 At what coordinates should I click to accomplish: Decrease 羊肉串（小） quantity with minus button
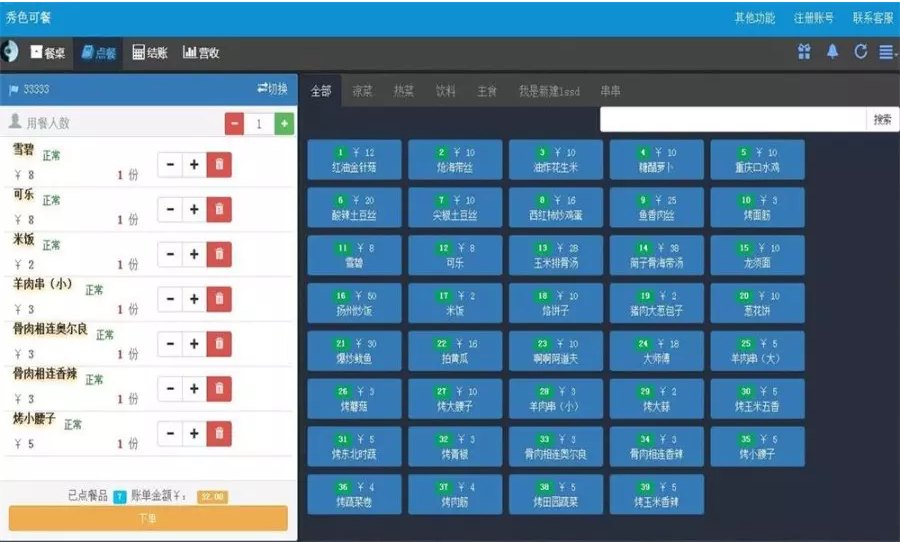(170, 299)
